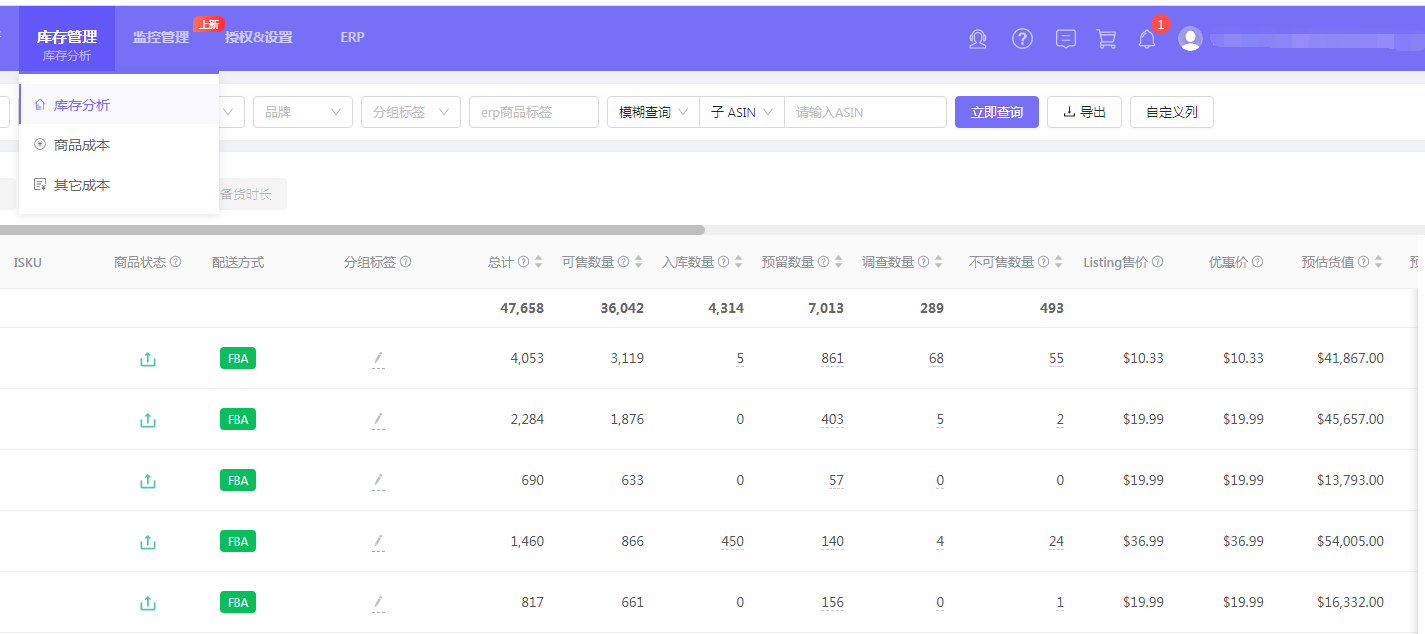Expand the 分组标签 dropdown
Viewport: 1425px width, 634px height.
click(410, 112)
